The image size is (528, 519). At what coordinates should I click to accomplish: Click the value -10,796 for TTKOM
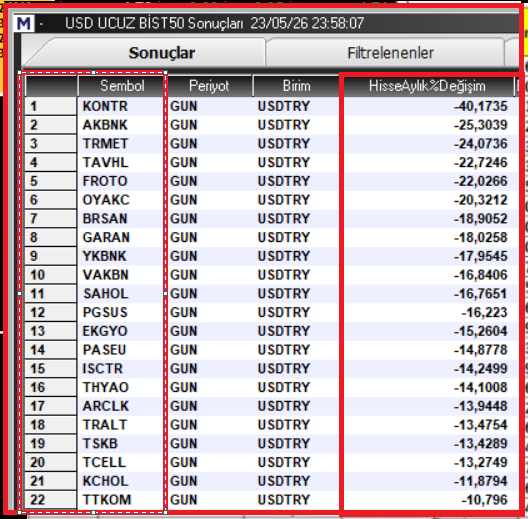[x=484, y=500]
